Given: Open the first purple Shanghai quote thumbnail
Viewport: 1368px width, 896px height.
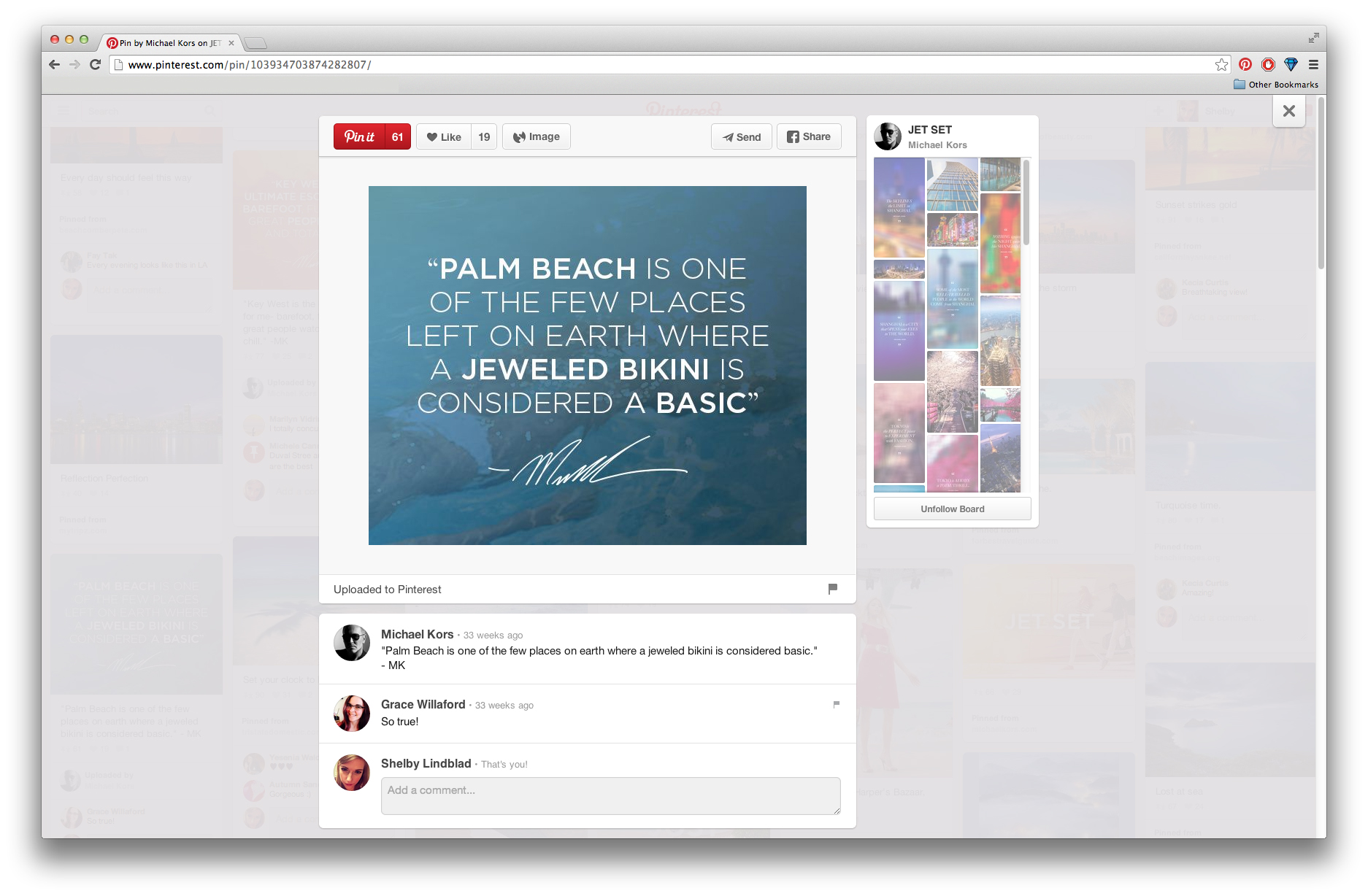Looking at the screenshot, I should 899,207.
